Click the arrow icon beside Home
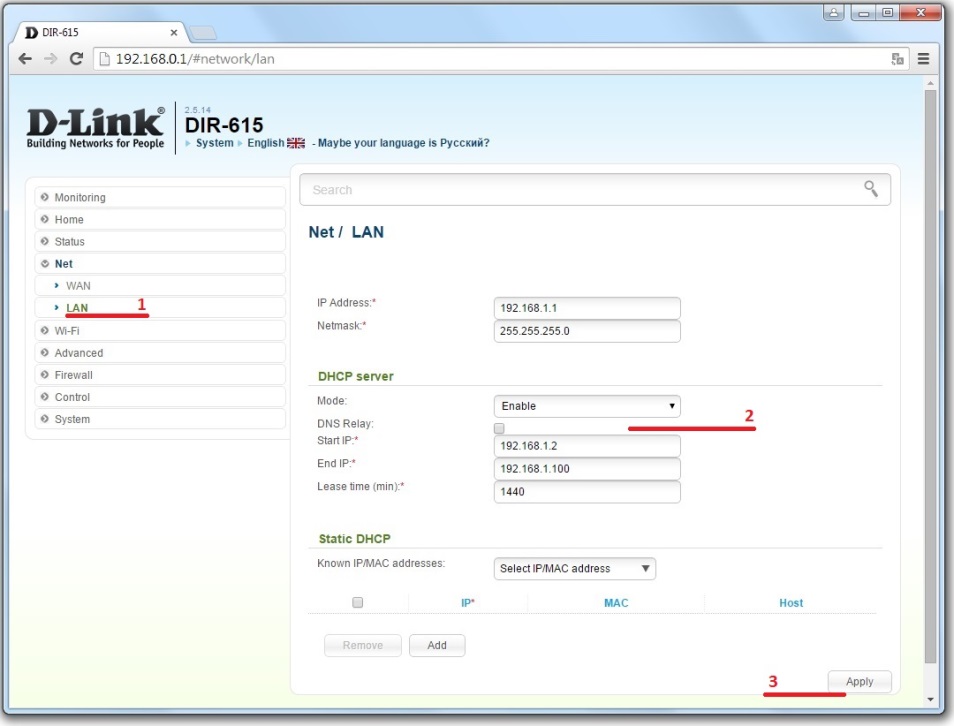The image size is (954, 726). [44, 219]
